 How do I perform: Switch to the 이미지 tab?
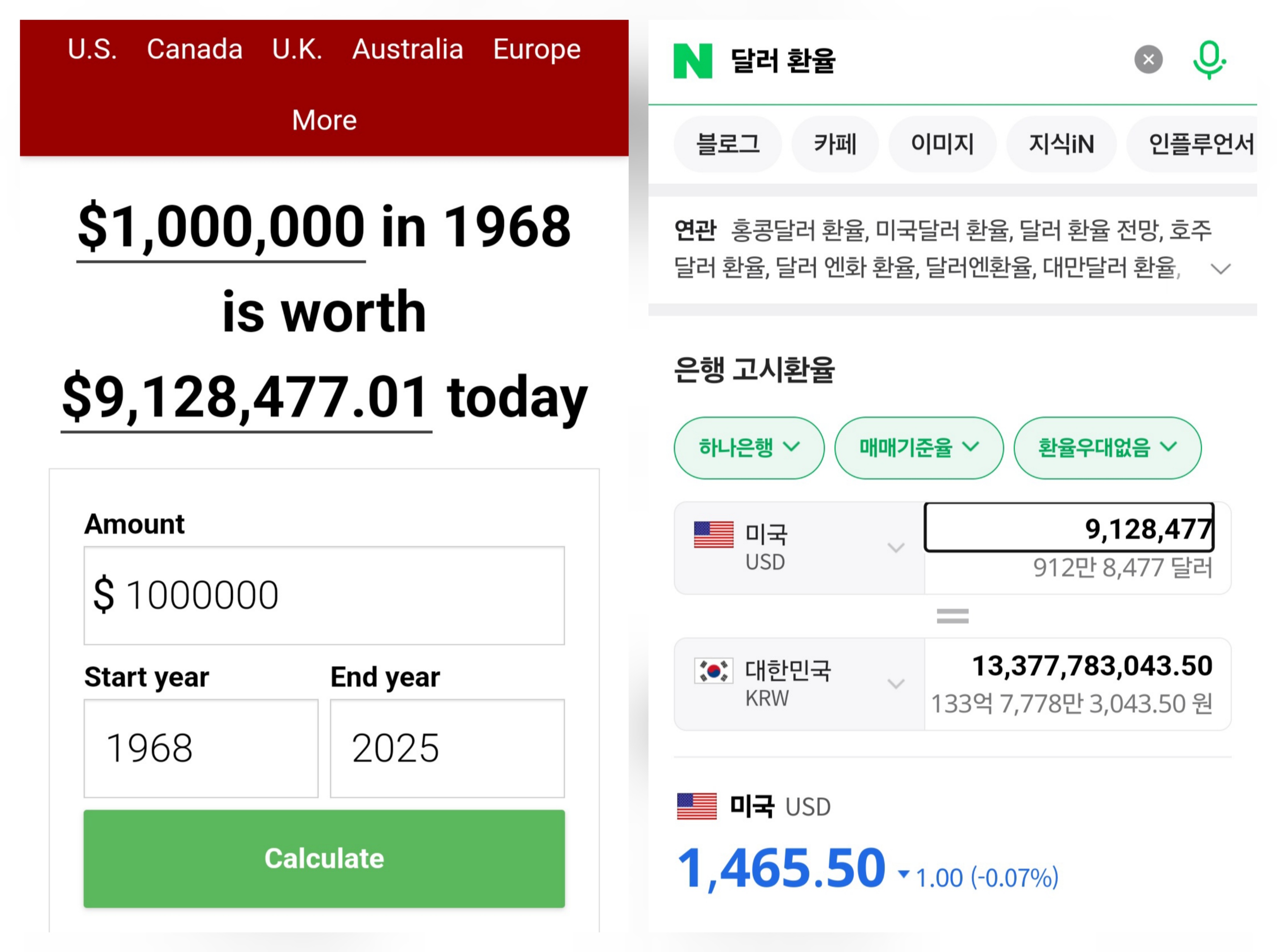942,144
